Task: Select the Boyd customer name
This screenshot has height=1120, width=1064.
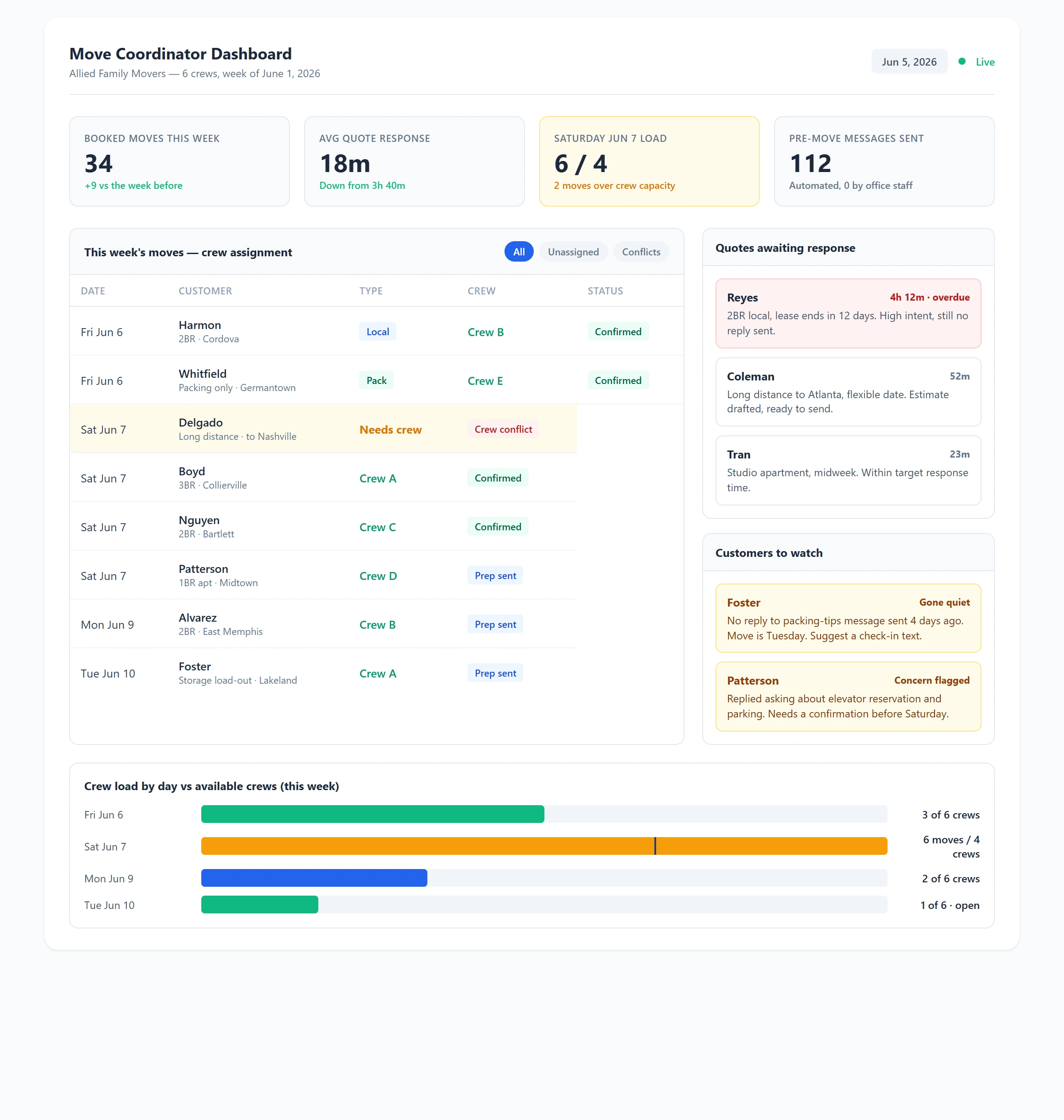Action: tap(191, 471)
